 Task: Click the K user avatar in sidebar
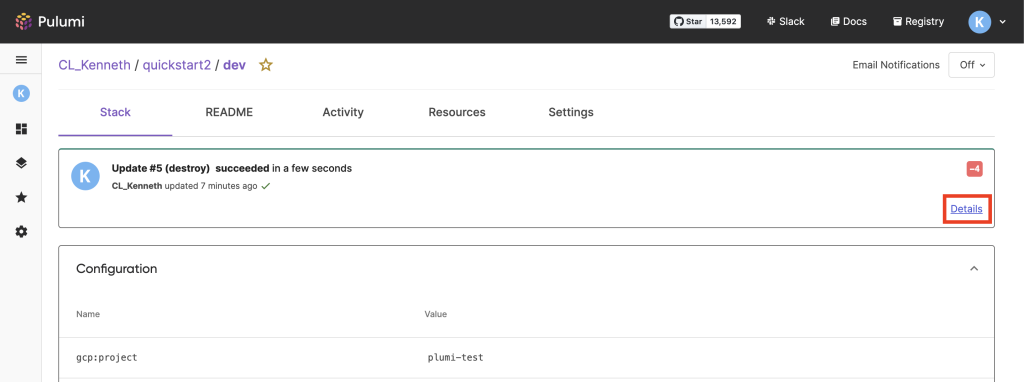coord(21,94)
